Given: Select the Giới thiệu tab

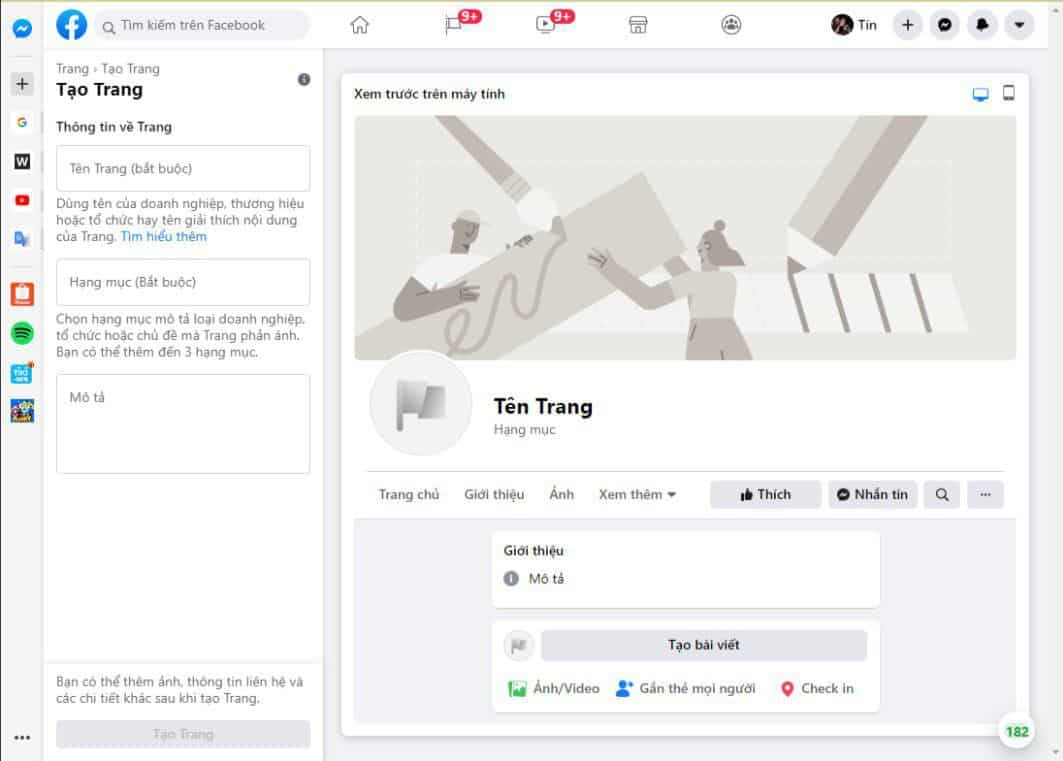Looking at the screenshot, I should [x=494, y=494].
